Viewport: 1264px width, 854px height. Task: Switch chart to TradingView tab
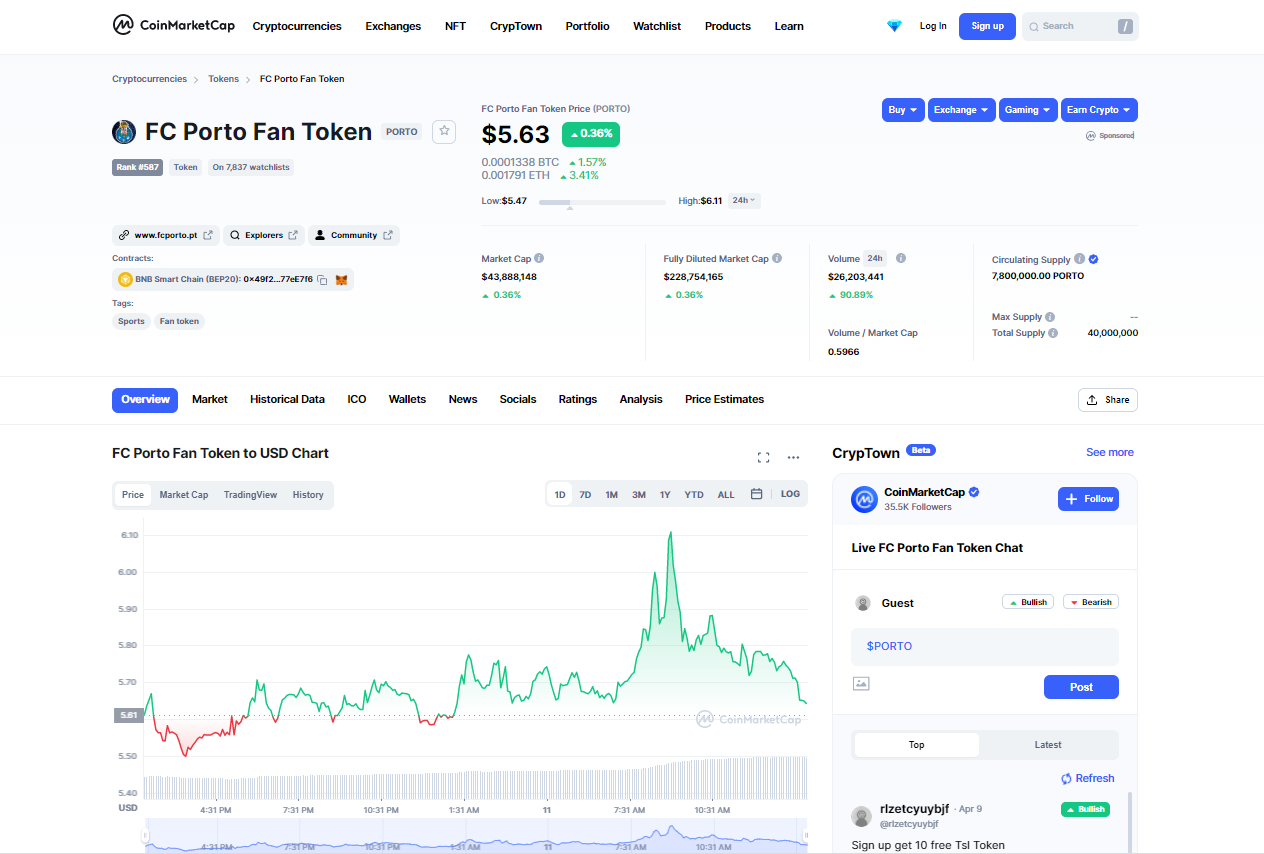(x=250, y=495)
